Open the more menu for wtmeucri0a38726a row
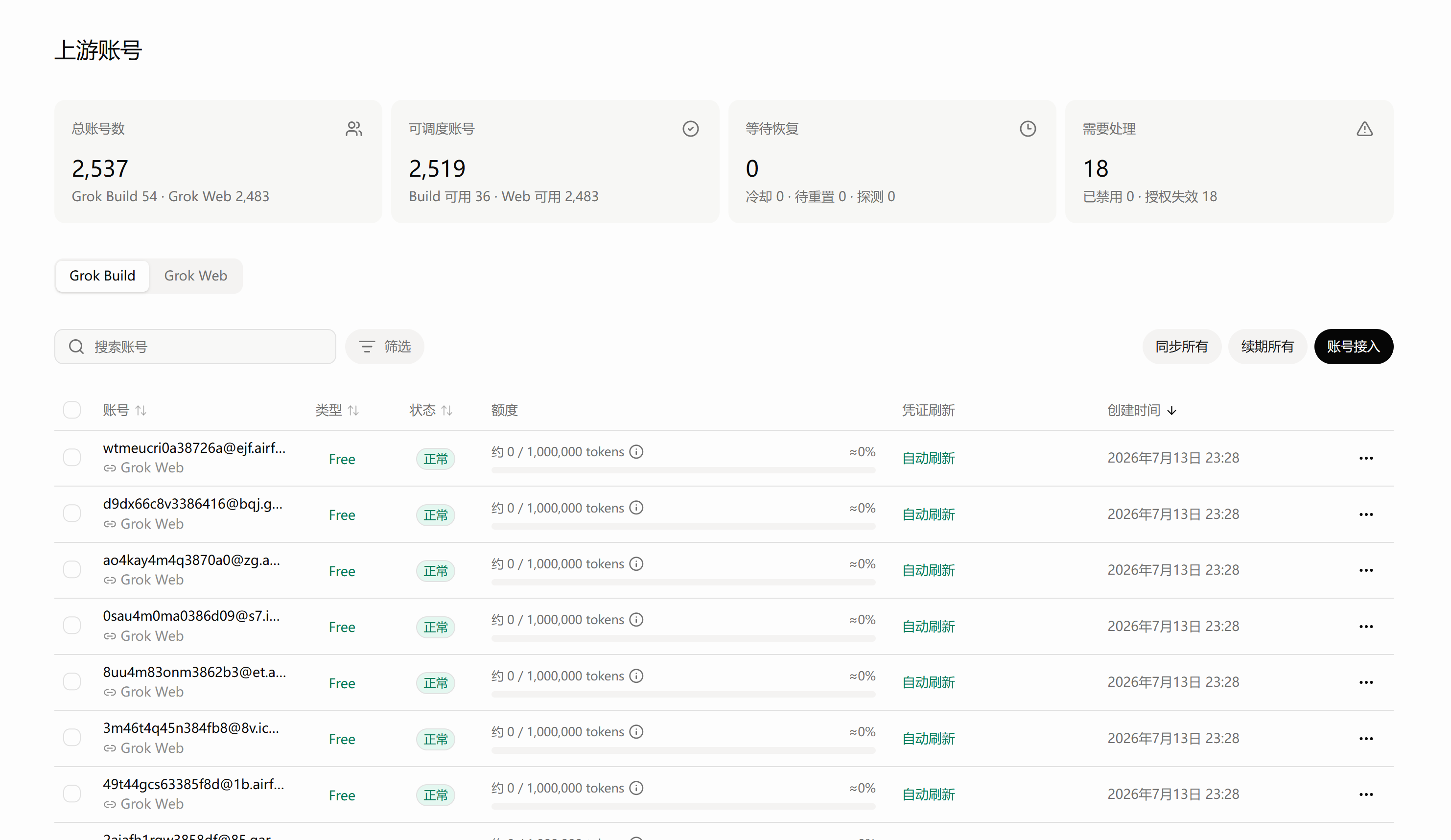The image size is (1451, 840). click(1366, 458)
